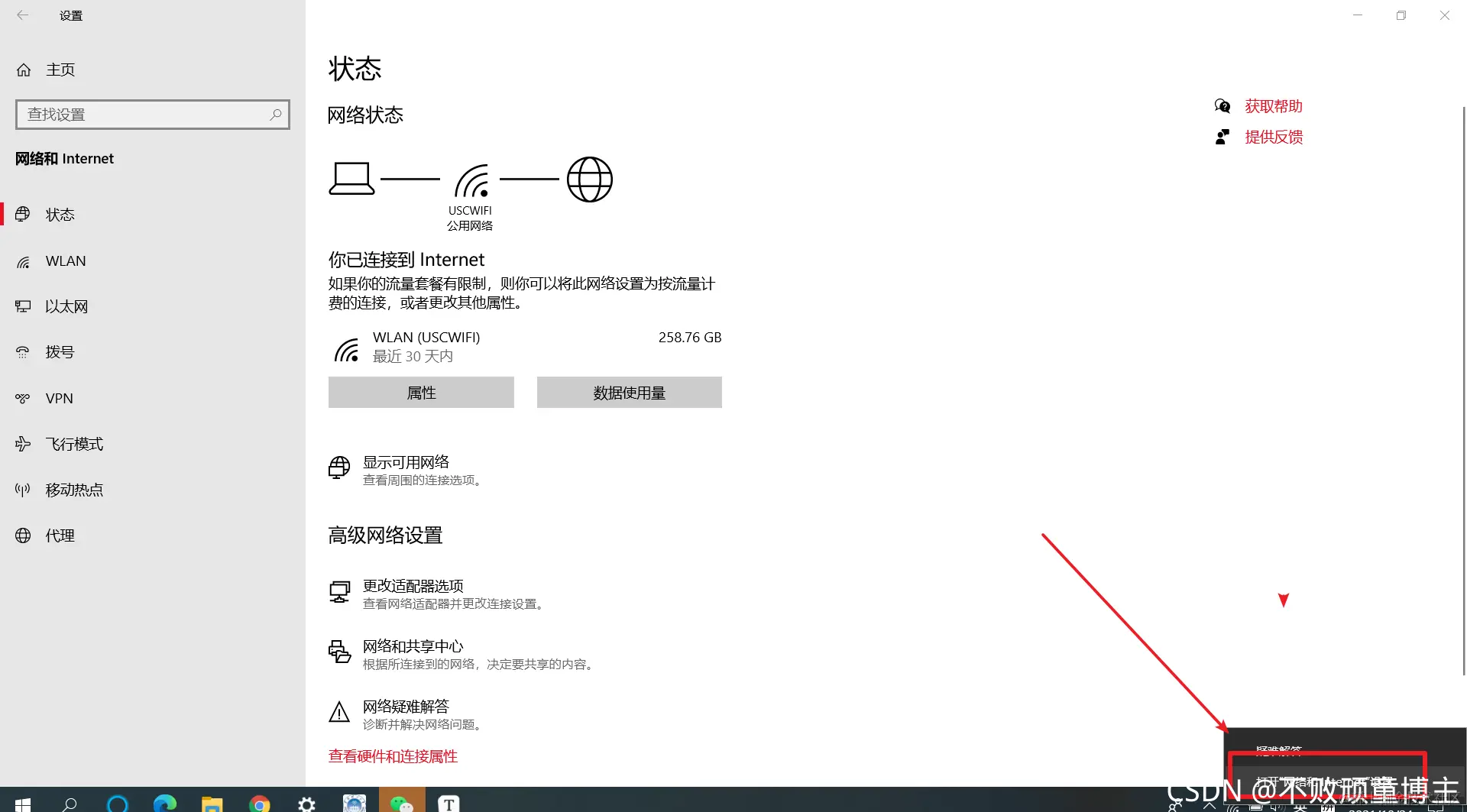The width and height of the screenshot is (1467, 812).
Task: Select the airplane mode (飞行模式) icon
Action: click(x=22, y=444)
